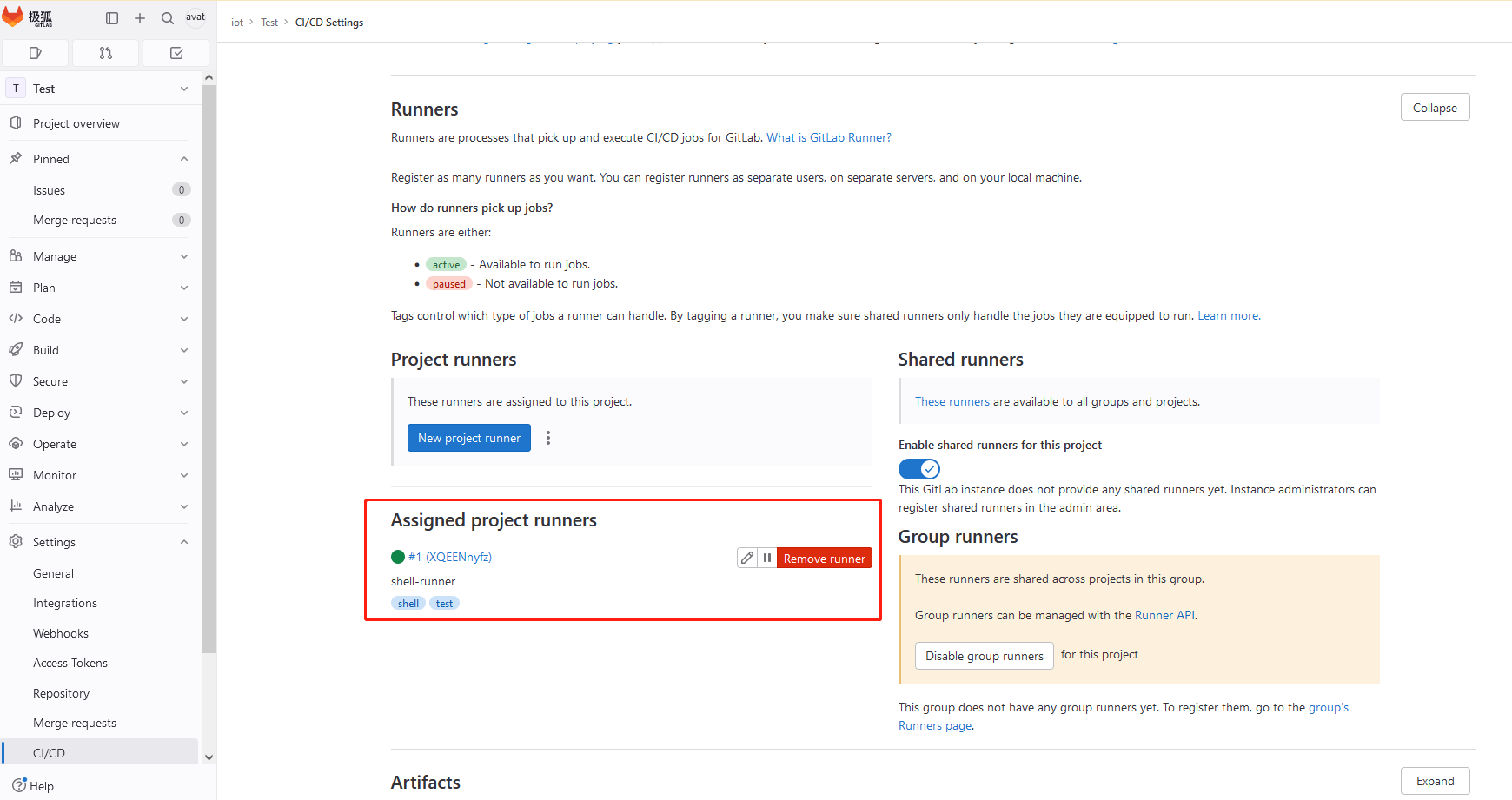
Task: Click the test tag badge
Action: 444,603
